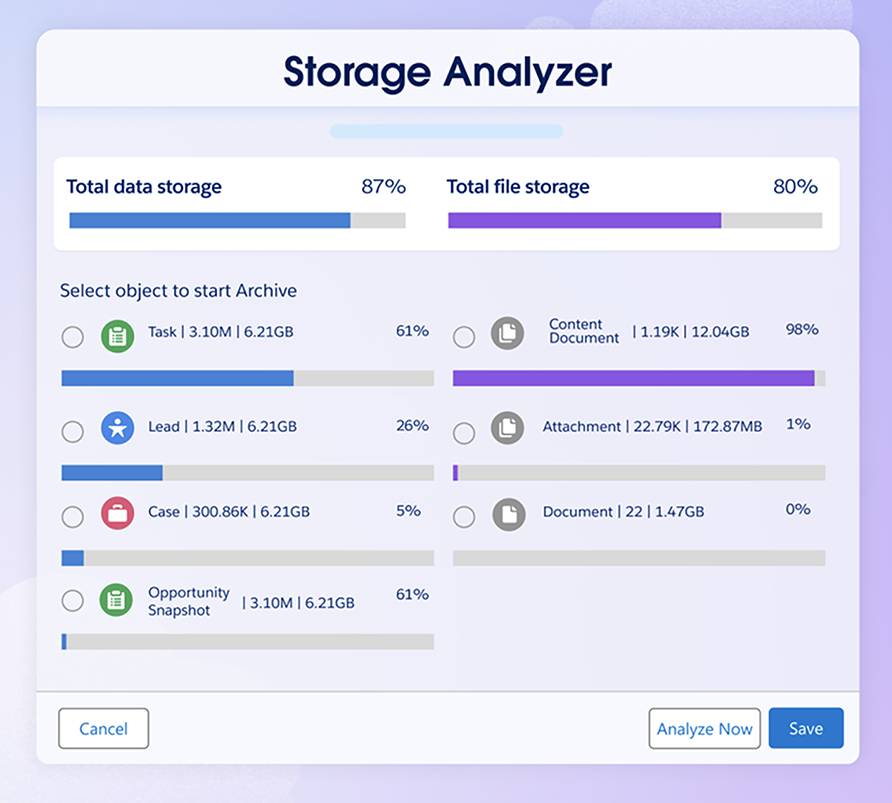Click the 'Content Document' label text
Image resolution: width=892 pixels, height=803 pixels.
pos(584,331)
